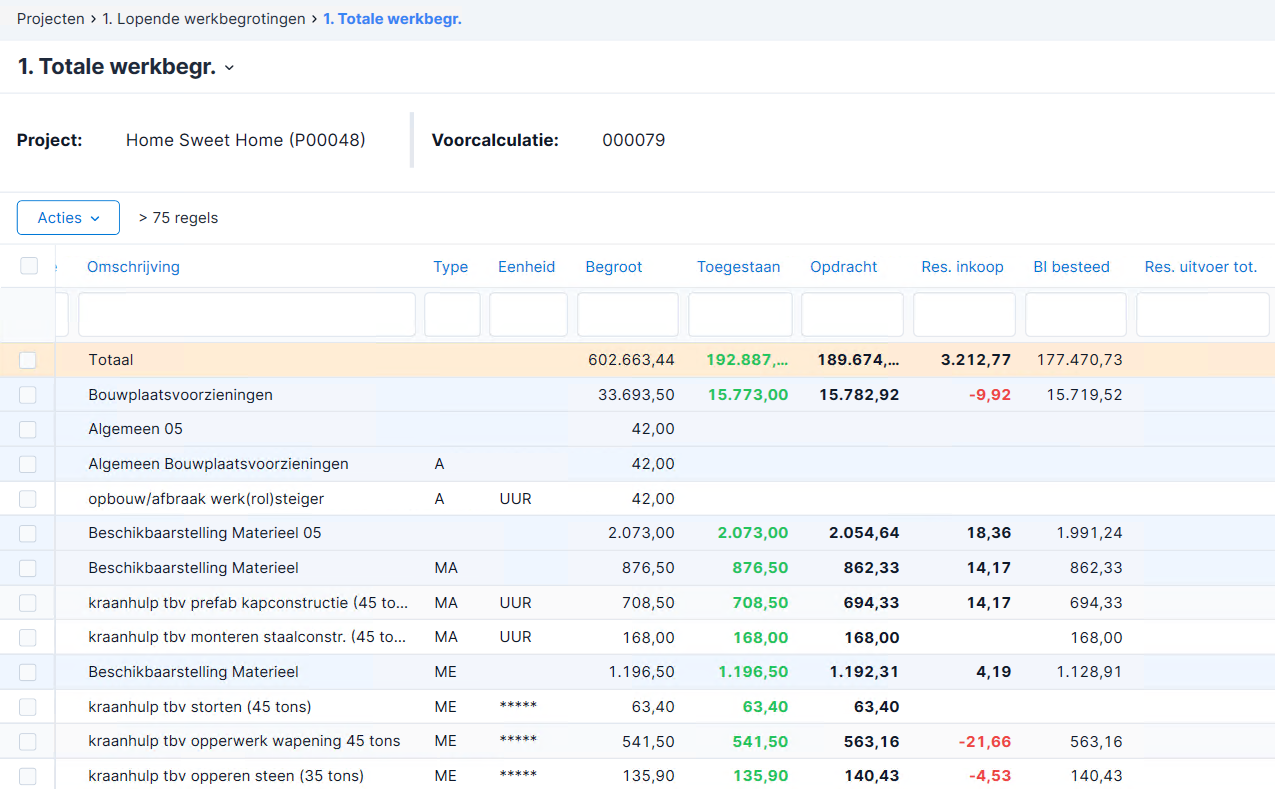Tick the checkbox for opbouw/afbraak werk(rol)steiger
Image resolution: width=1275 pixels, height=789 pixels.
[x=27, y=499]
